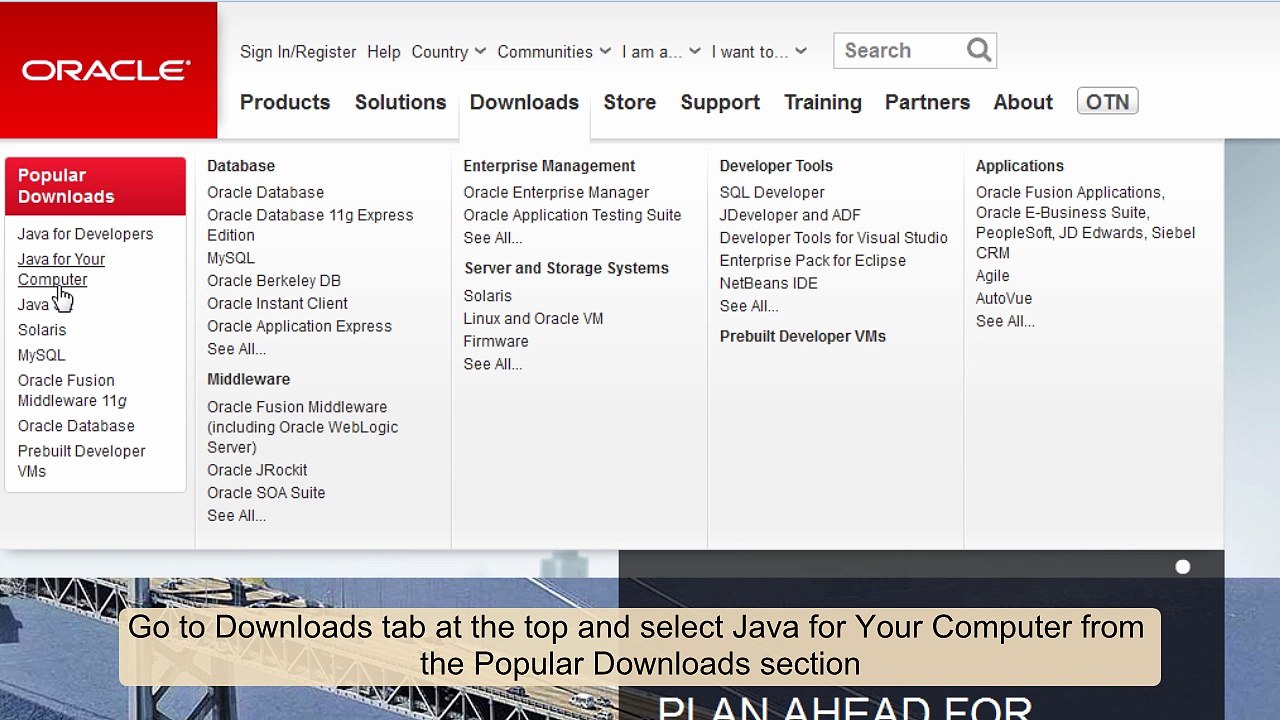1280x720 pixels.
Task: Open Linux and Oracle VM
Action: point(533,319)
